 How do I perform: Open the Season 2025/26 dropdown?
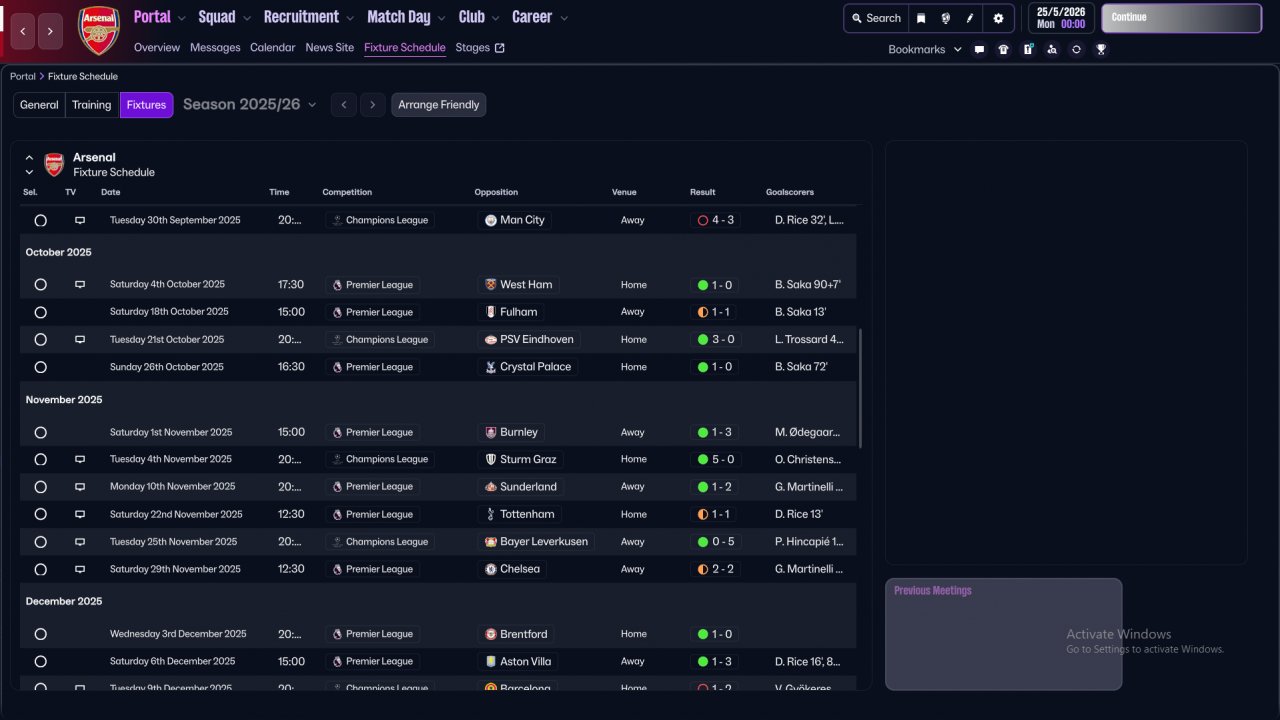(x=249, y=105)
